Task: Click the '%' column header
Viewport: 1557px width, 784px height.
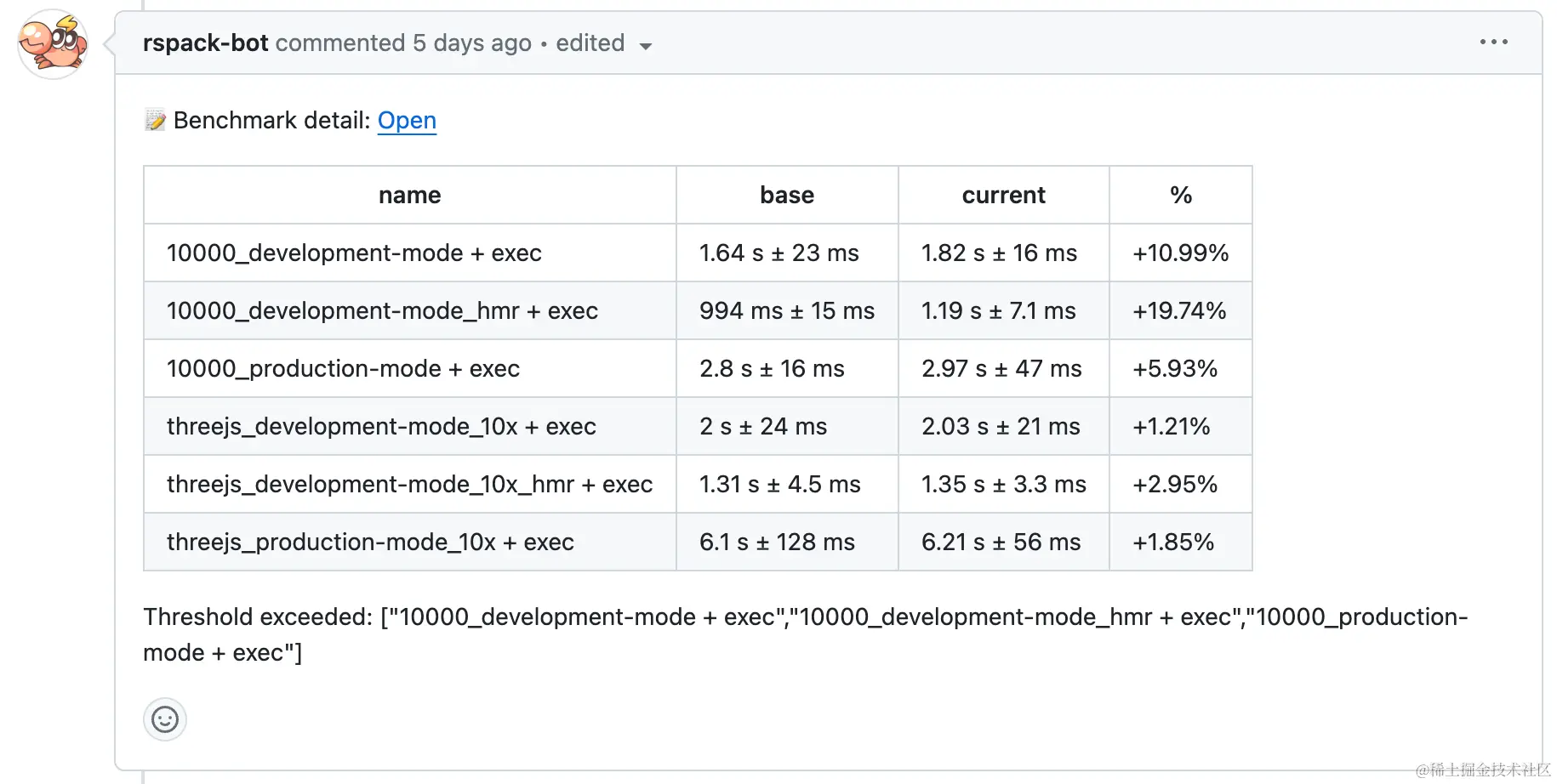Action: 1181,195
